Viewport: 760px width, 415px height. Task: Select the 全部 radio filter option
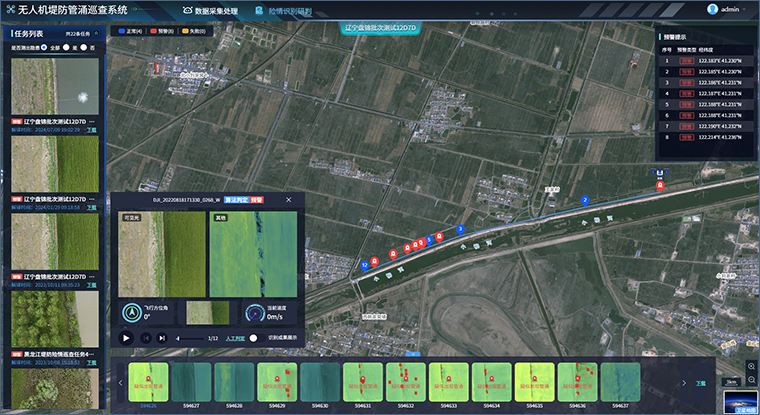click(45, 46)
